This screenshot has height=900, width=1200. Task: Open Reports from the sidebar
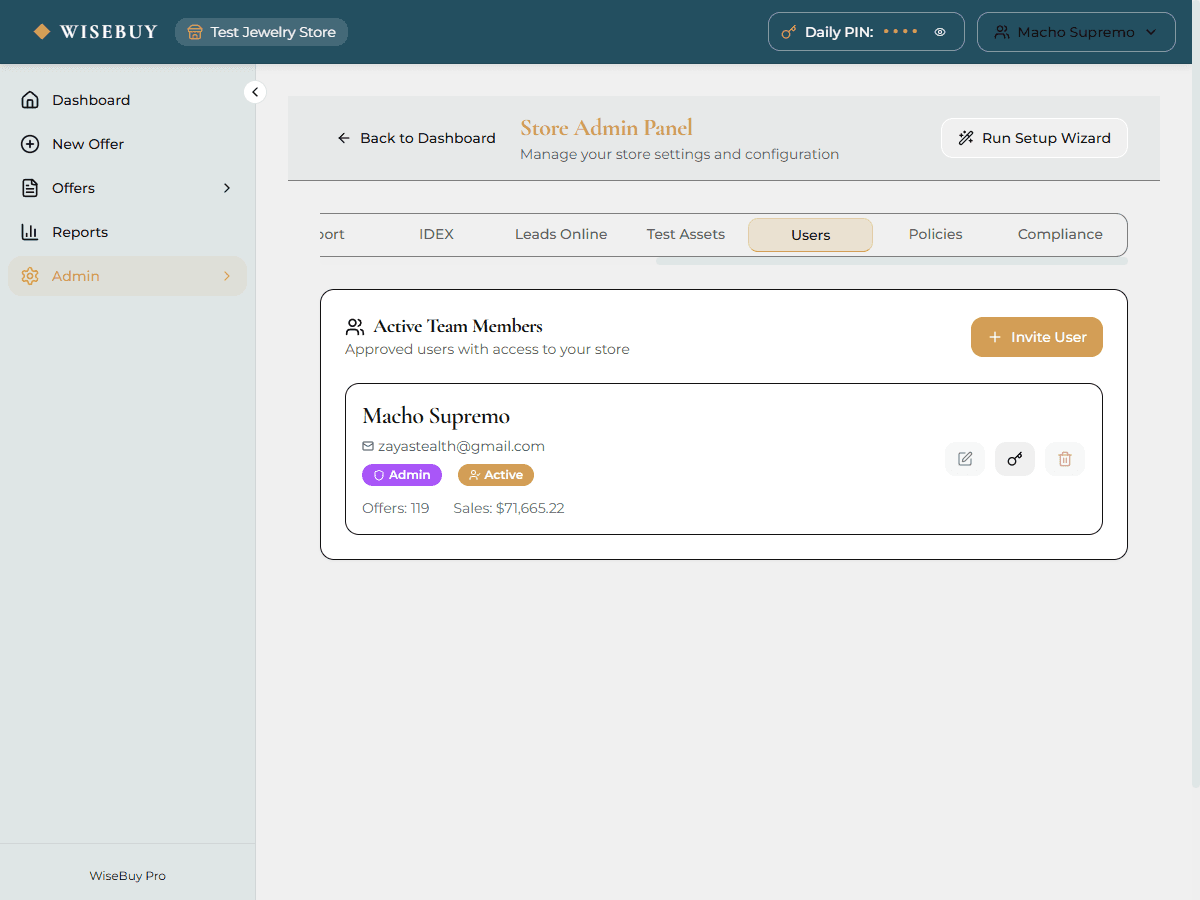click(80, 231)
